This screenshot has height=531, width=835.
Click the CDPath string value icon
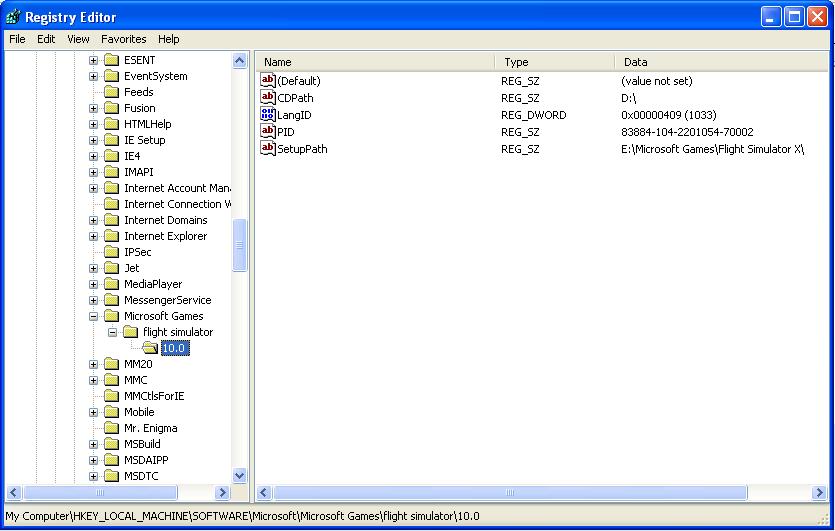267,98
